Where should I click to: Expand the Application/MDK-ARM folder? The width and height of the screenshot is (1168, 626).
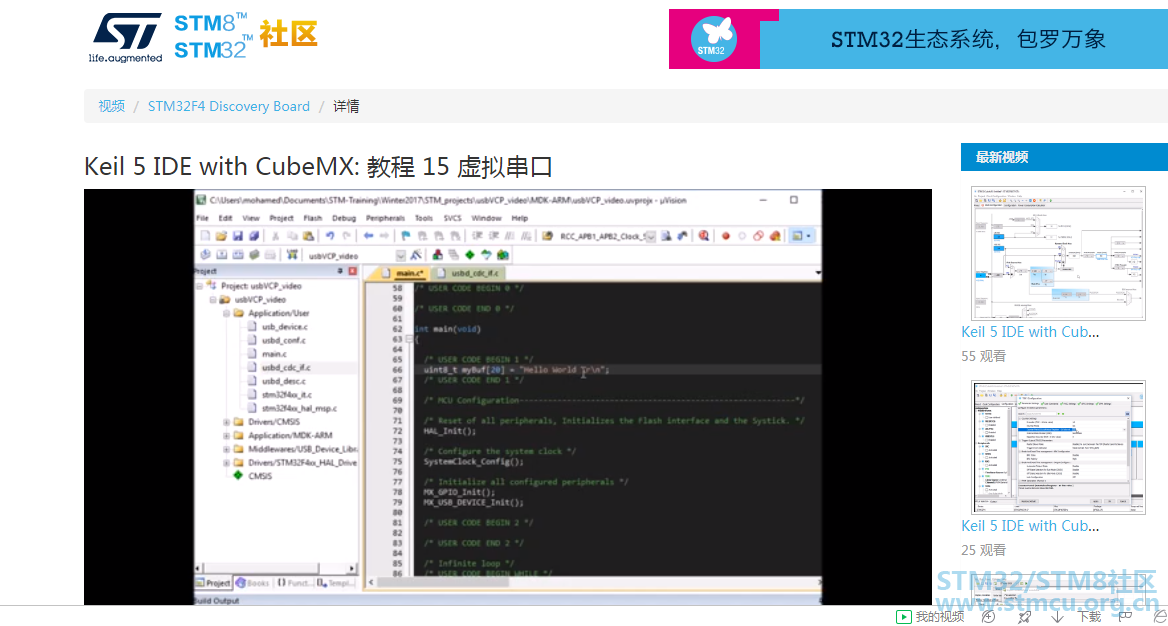(226, 435)
